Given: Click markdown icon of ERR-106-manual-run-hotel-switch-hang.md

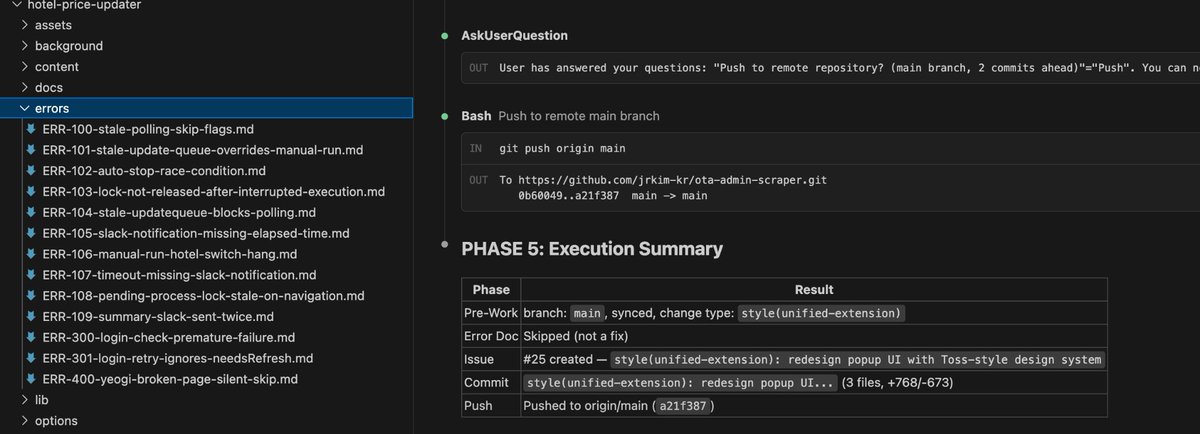Looking at the screenshot, I should point(32,254).
